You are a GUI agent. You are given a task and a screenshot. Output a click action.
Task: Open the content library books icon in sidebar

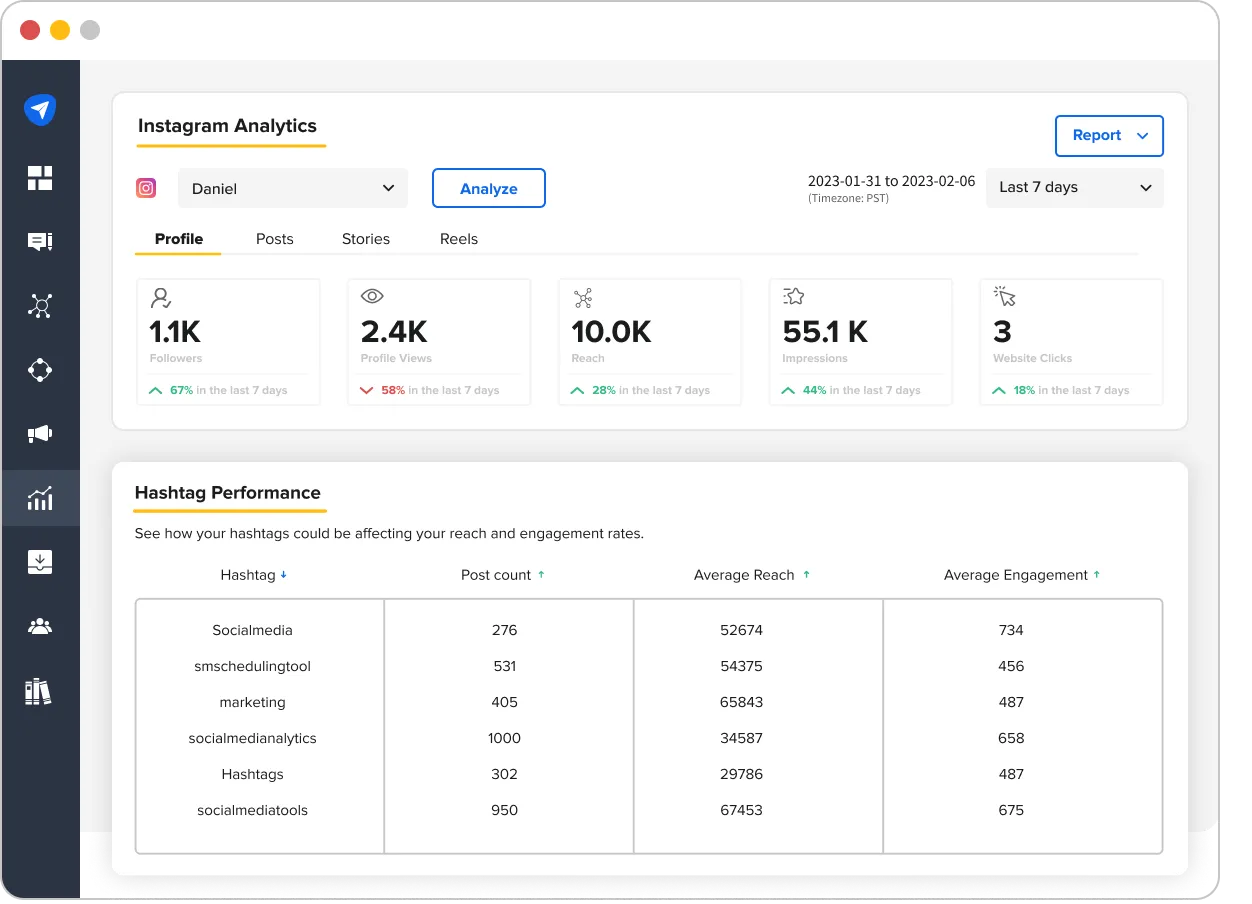coord(40,691)
